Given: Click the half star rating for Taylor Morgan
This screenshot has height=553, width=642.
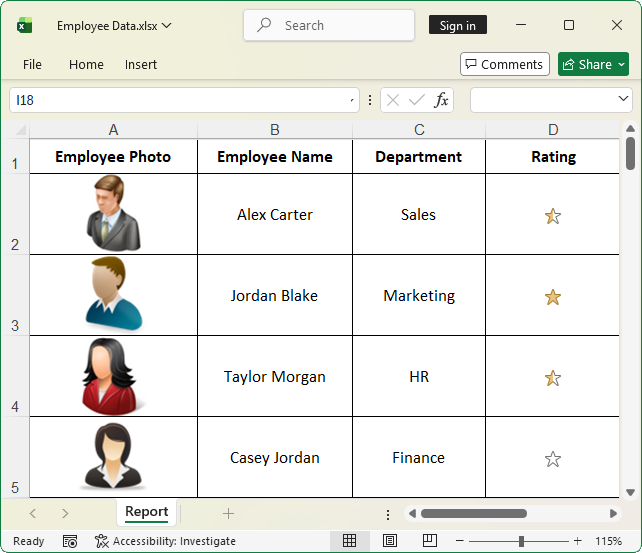Looking at the screenshot, I should [553, 378].
